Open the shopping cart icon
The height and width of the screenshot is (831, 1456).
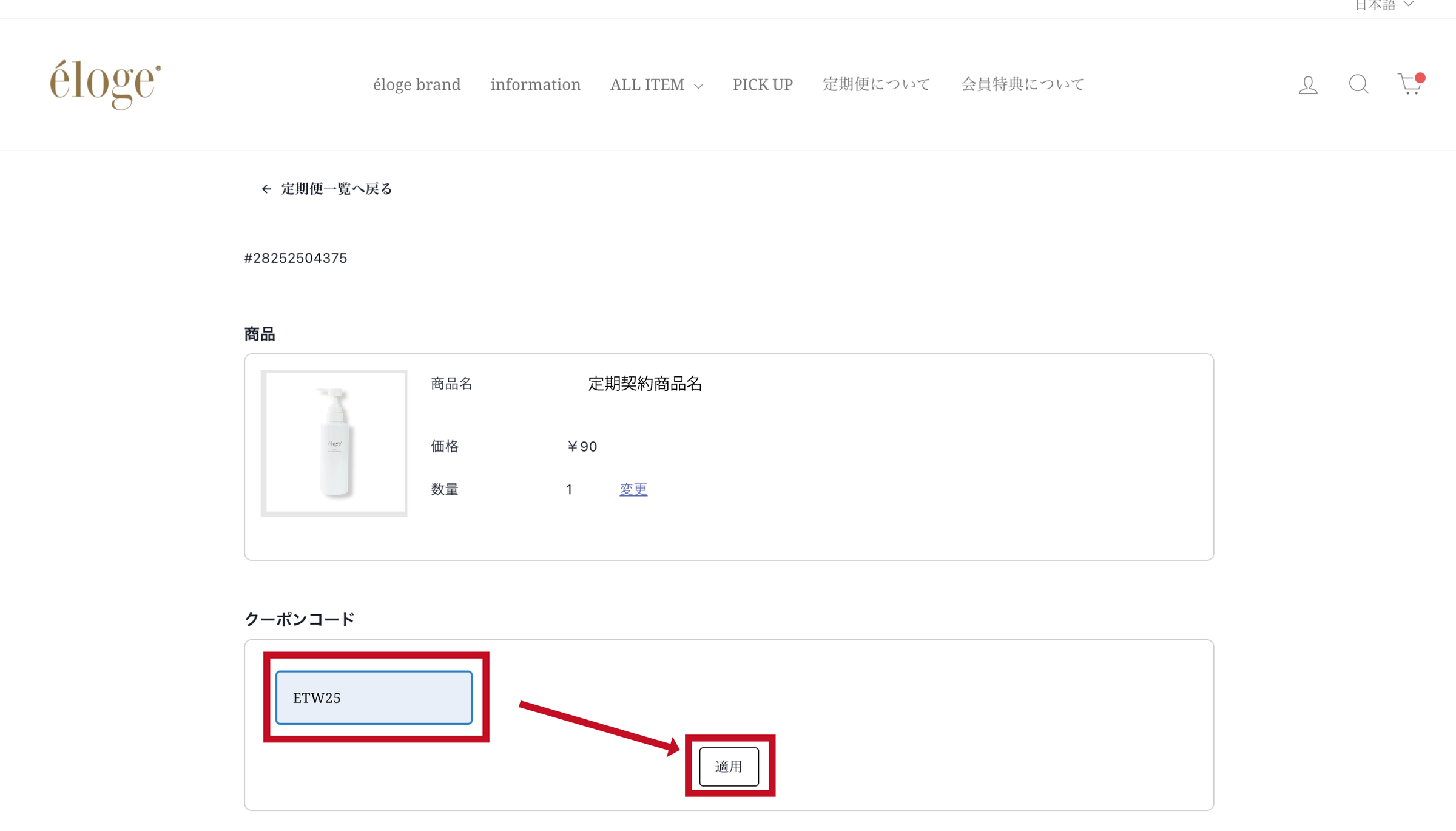pyautogui.click(x=1409, y=84)
